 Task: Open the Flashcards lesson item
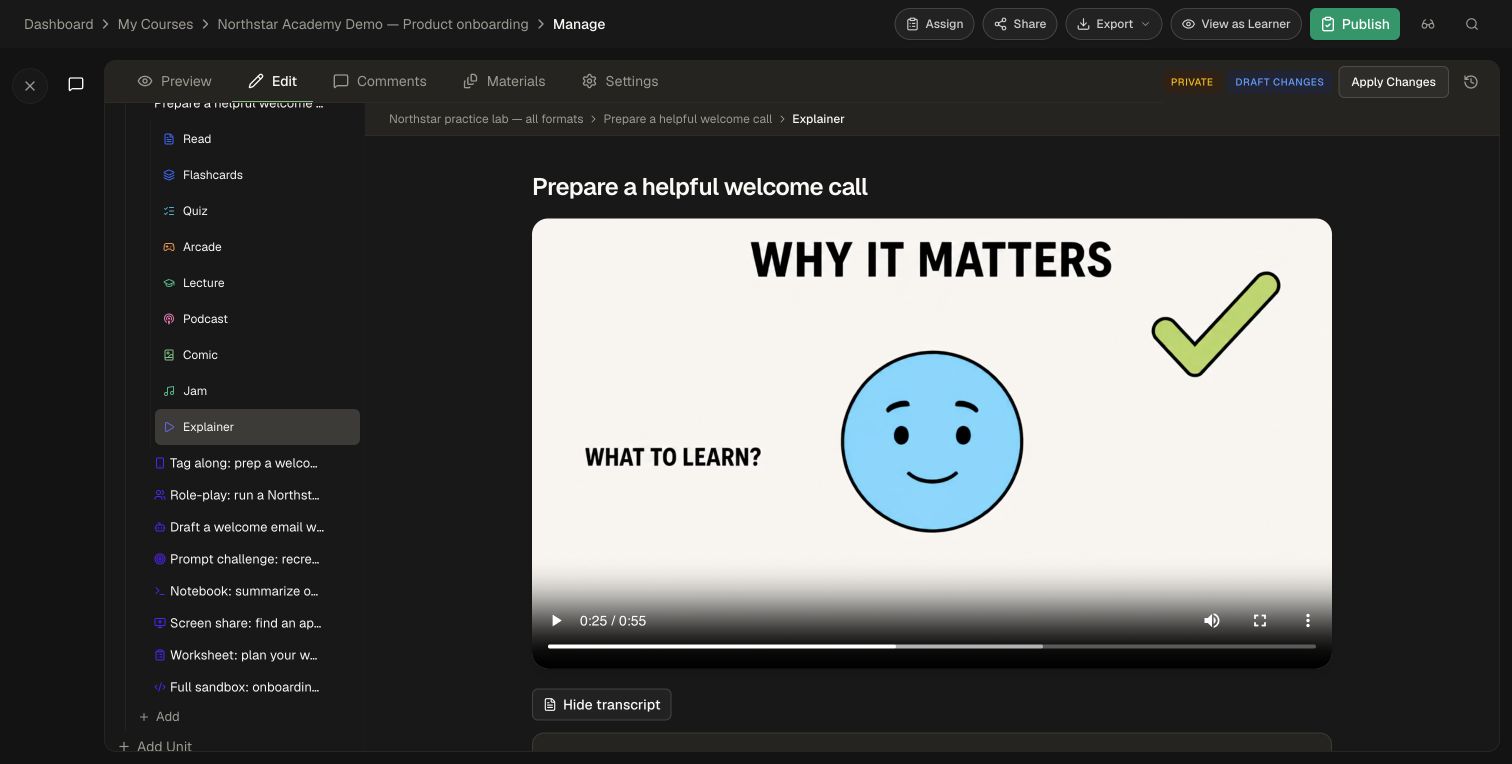[x=257, y=175]
